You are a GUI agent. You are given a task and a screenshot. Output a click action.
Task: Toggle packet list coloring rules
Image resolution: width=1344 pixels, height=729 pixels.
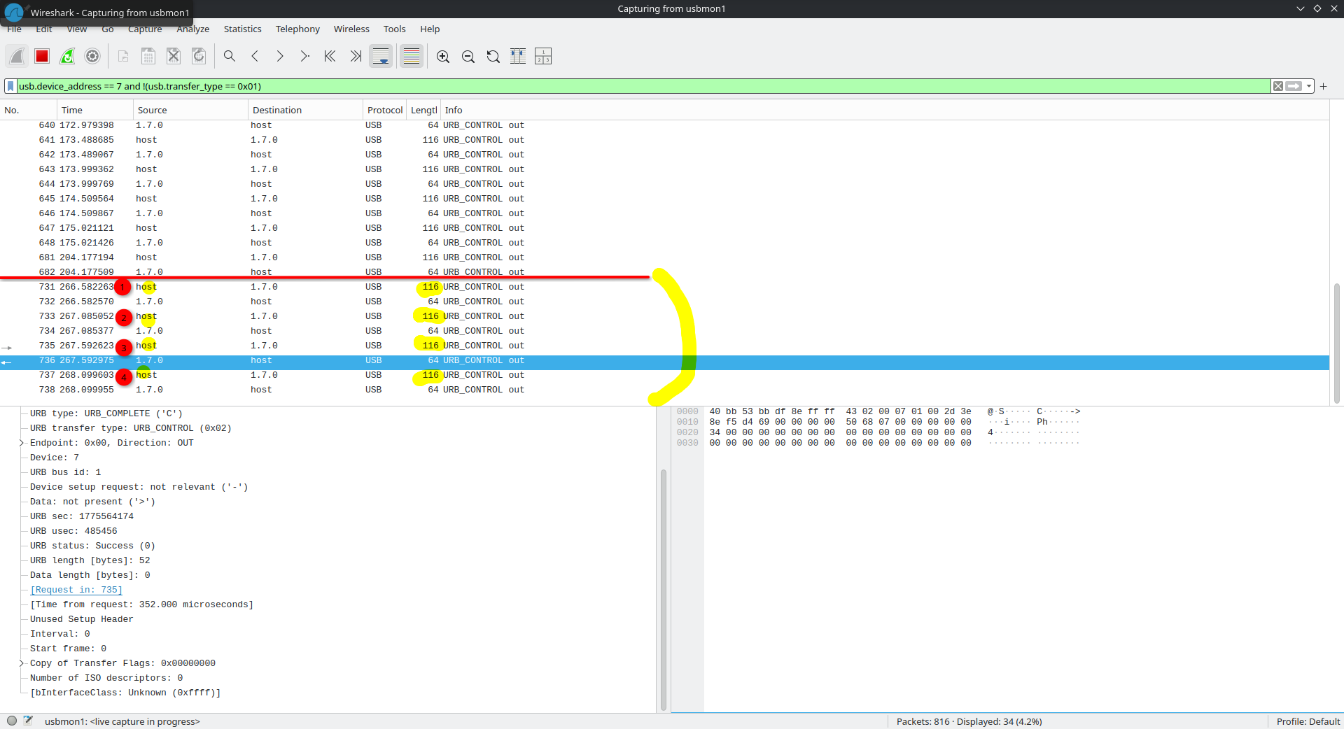tap(411, 57)
